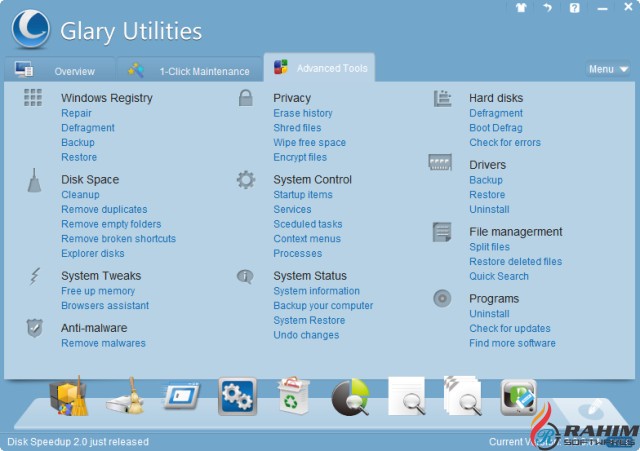This screenshot has height=451, width=640.
Task: Open single-page file search dock icon
Action: (407, 396)
